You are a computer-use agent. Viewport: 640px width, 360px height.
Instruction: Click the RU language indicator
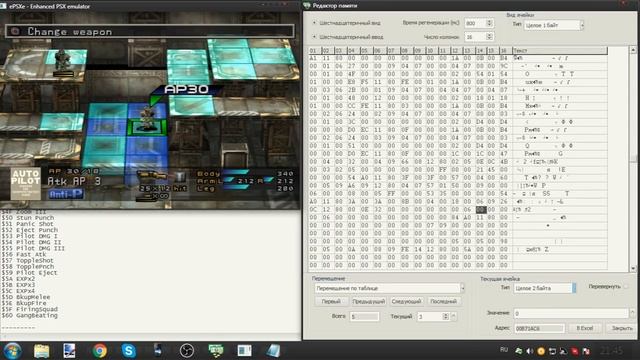[504, 350]
